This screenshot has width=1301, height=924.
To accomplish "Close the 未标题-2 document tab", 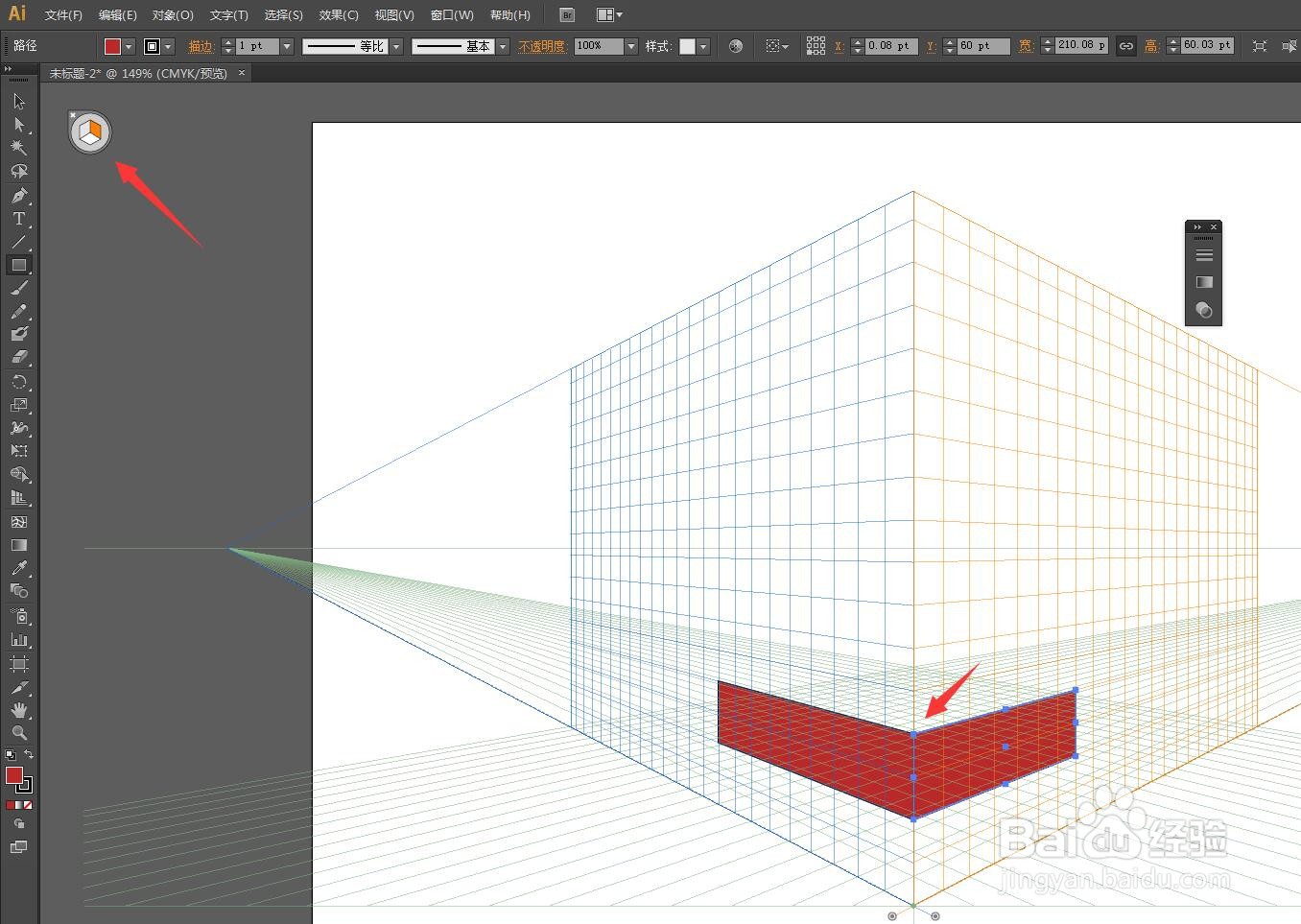I will point(242,73).
